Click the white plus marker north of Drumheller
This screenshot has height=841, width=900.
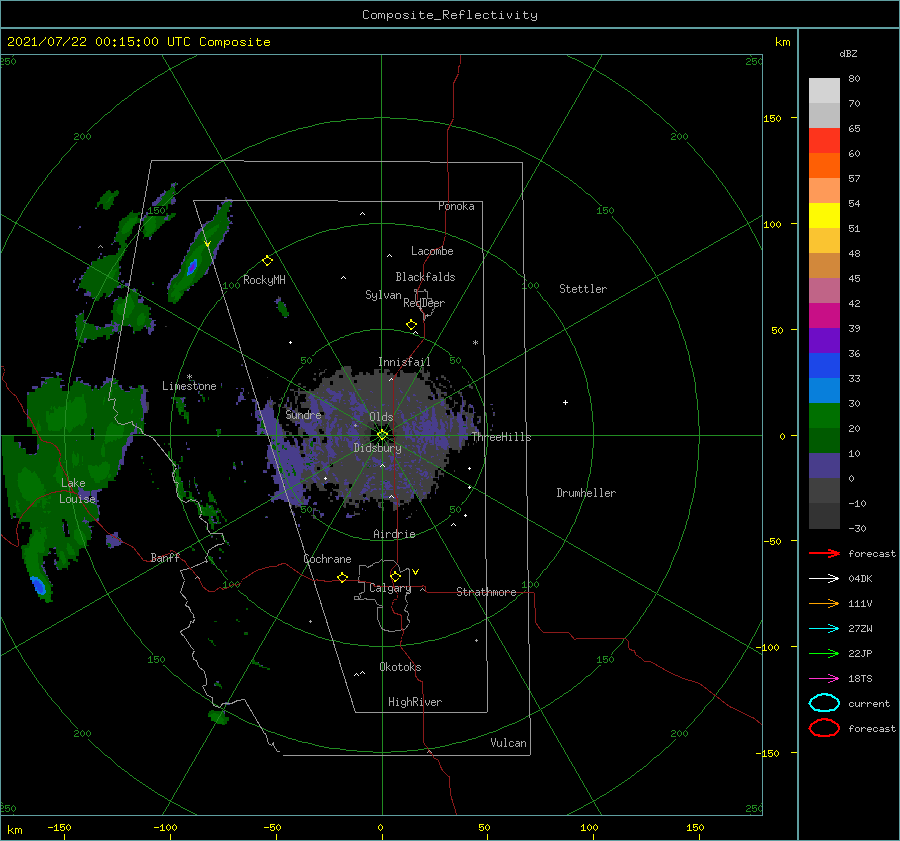pyautogui.click(x=565, y=402)
